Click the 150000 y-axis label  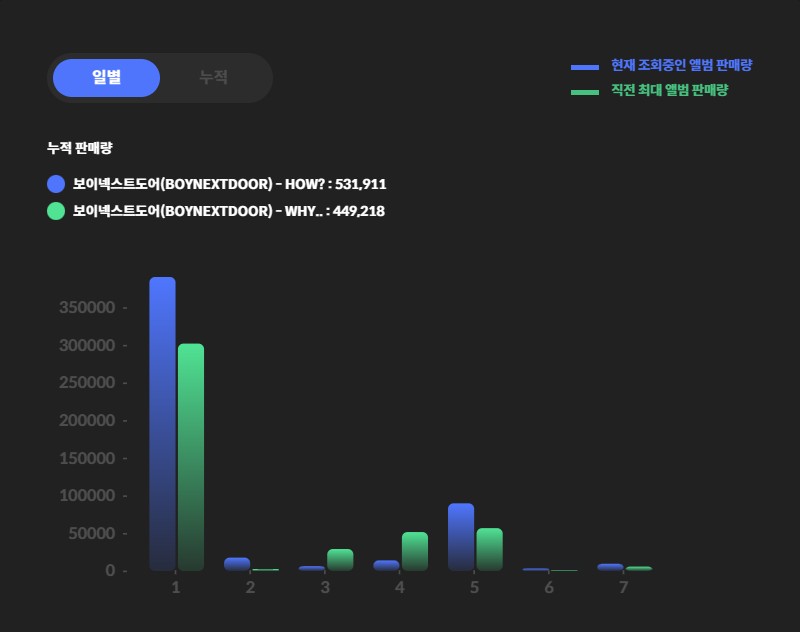tap(87, 458)
